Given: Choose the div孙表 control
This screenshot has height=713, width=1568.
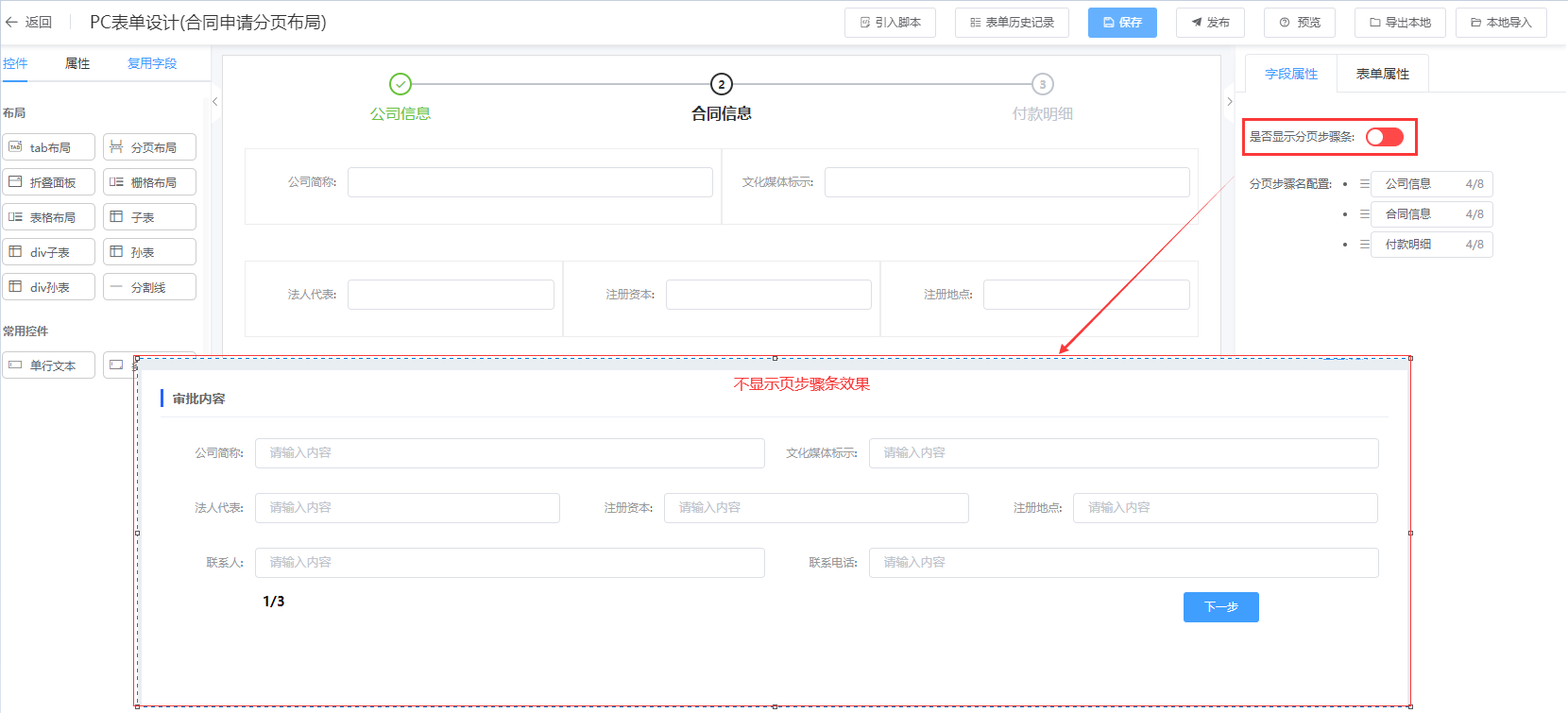Looking at the screenshot, I should point(49,287).
